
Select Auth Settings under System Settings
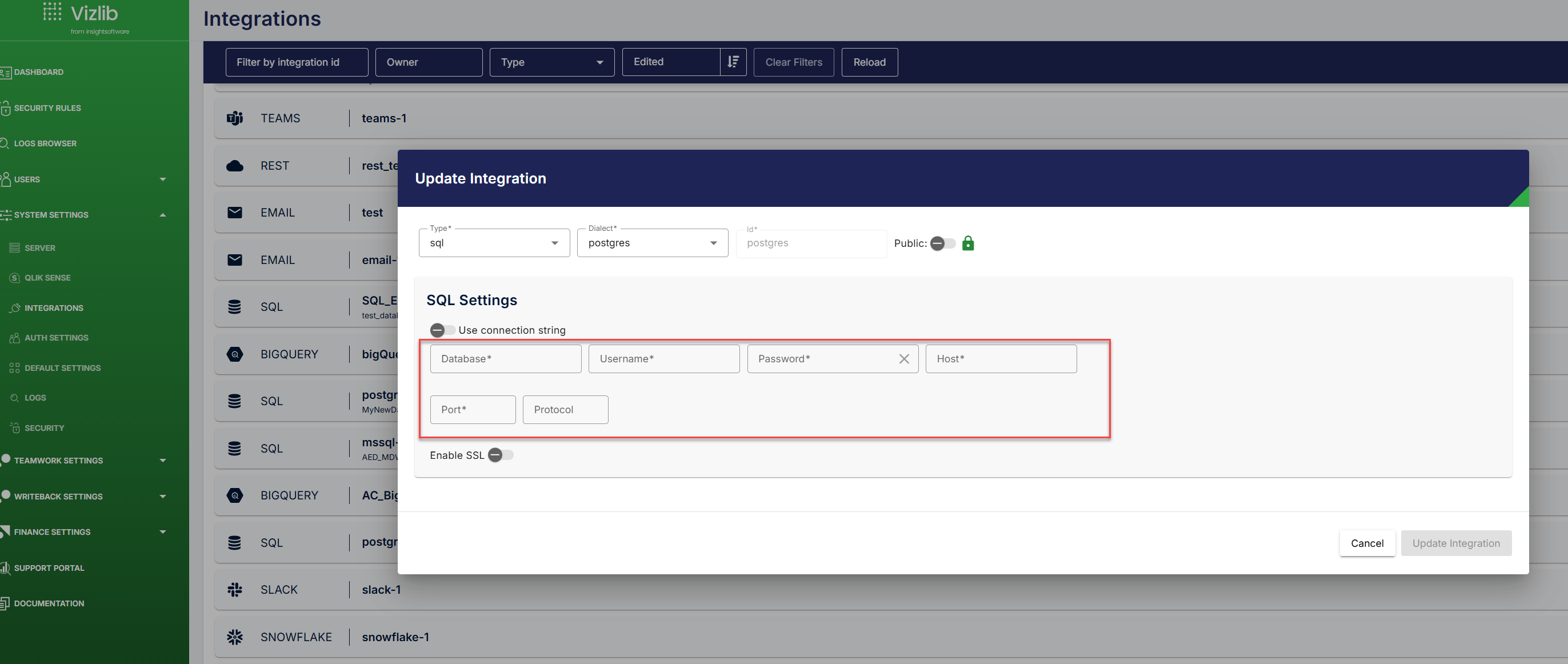pyautogui.click(x=56, y=338)
